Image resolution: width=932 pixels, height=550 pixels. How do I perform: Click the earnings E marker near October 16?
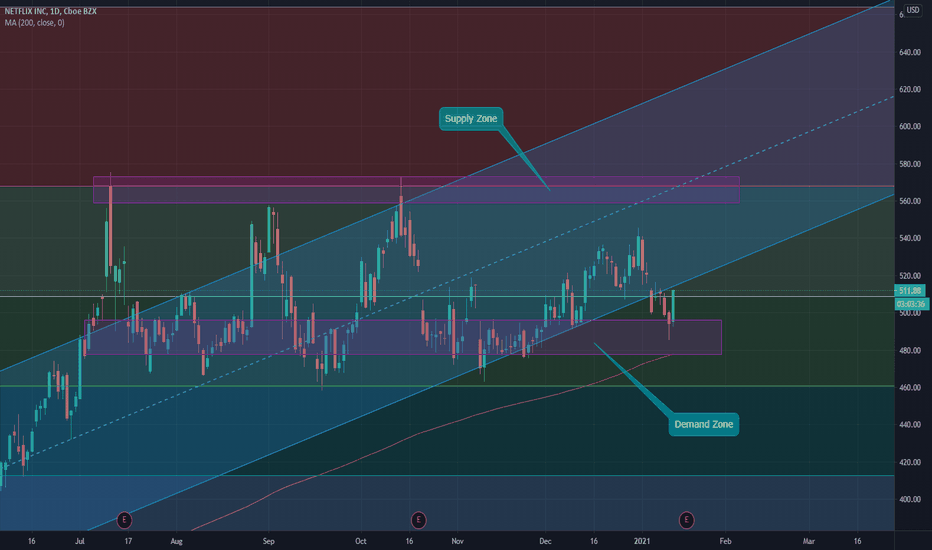(418, 520)
